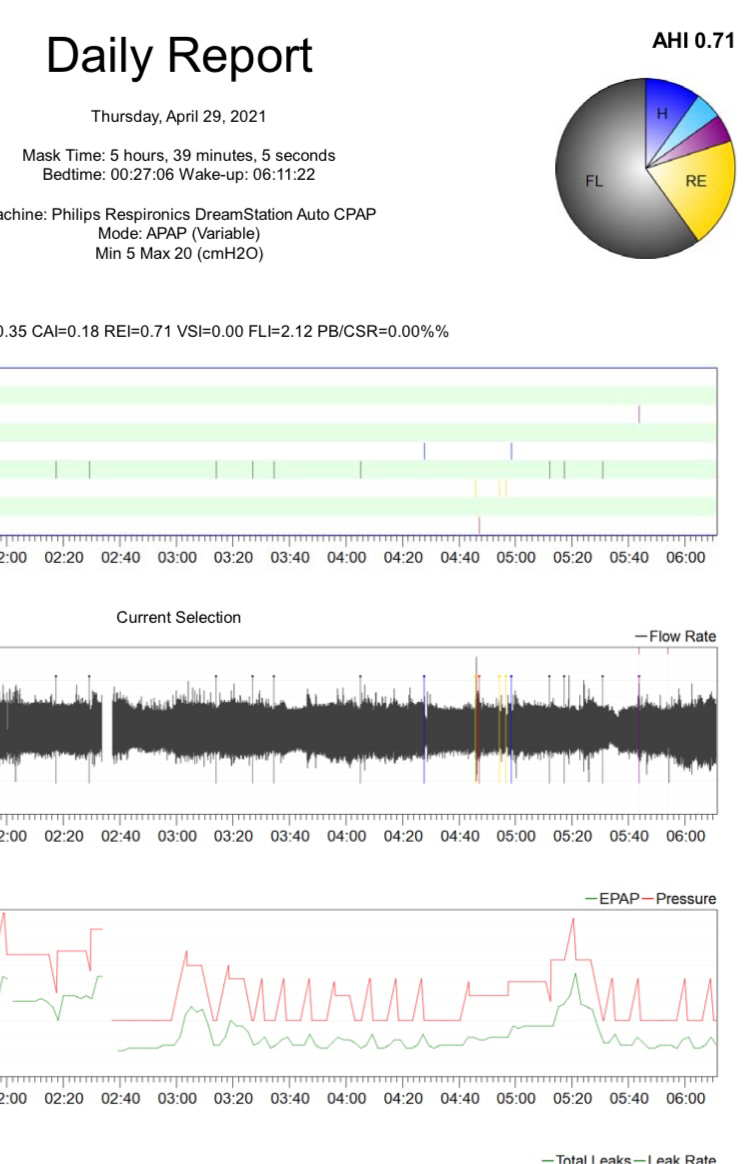The image size is (750, 1164).
Task: Click the CAI REI VSI FLI indices line
Action: pyautogui.click(x=224, y=332)
